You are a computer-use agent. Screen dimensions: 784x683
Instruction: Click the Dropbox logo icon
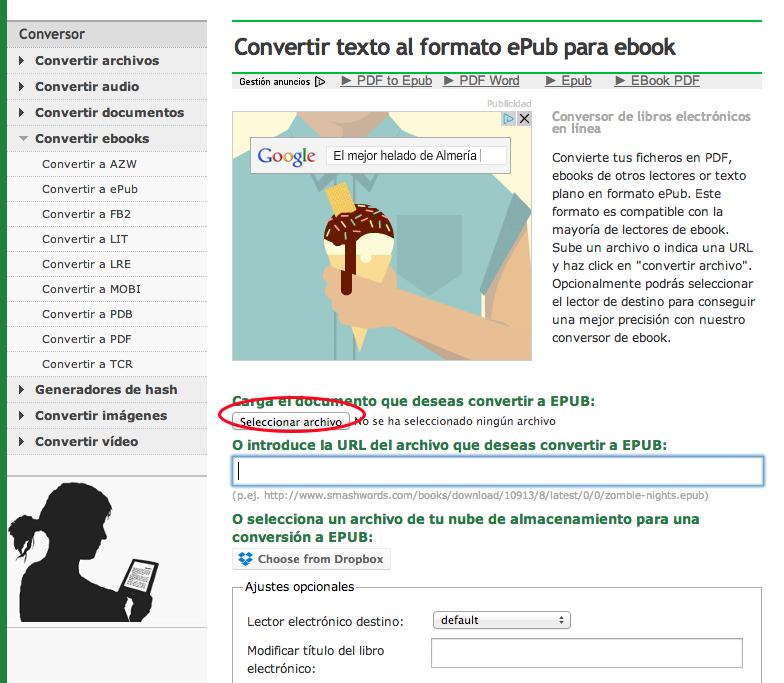pos(246,559)
